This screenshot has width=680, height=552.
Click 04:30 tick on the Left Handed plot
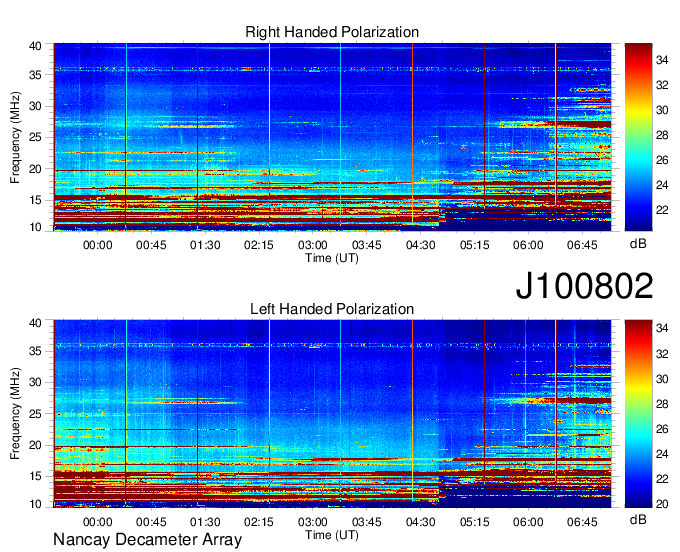[x=421, y=522]
